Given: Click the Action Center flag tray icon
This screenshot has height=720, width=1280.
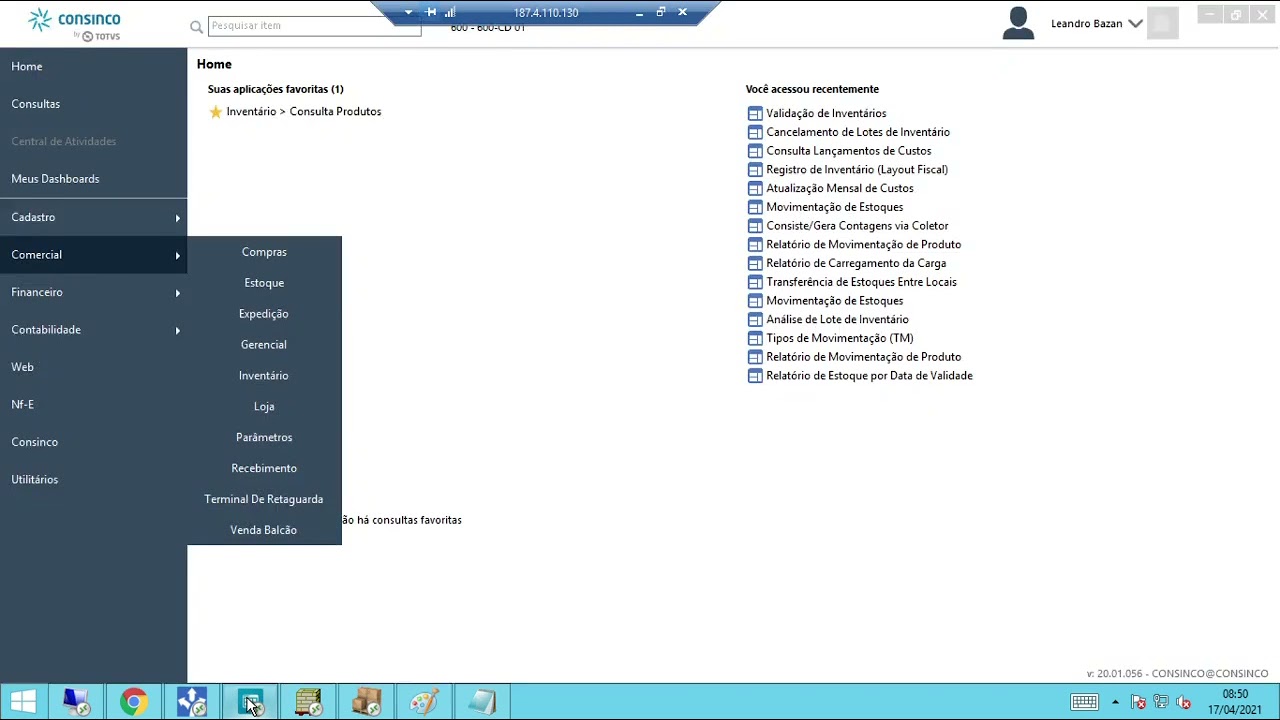Looking at the screenshot, I should click(1138, 702).
